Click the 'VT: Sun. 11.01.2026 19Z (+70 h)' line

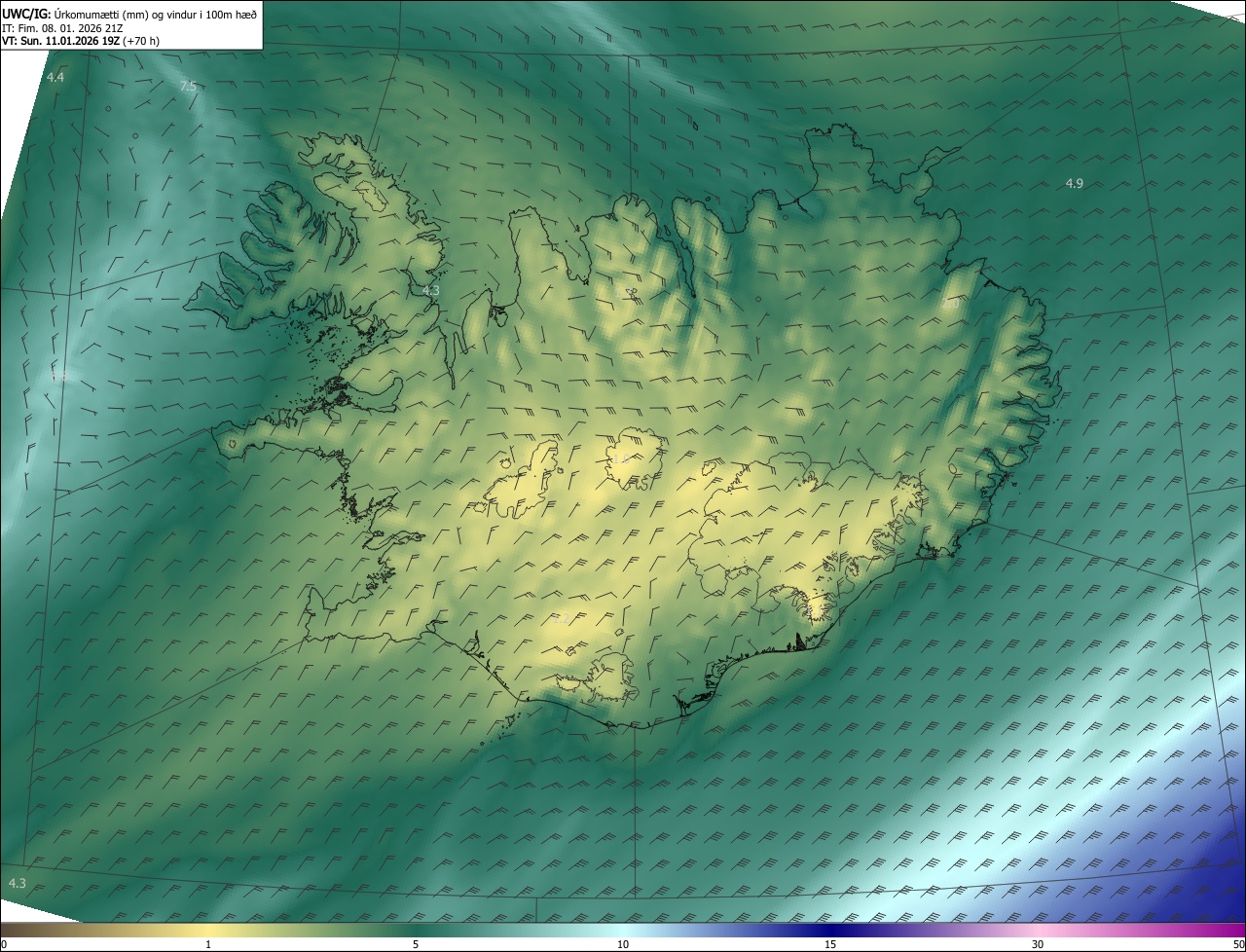81,42
